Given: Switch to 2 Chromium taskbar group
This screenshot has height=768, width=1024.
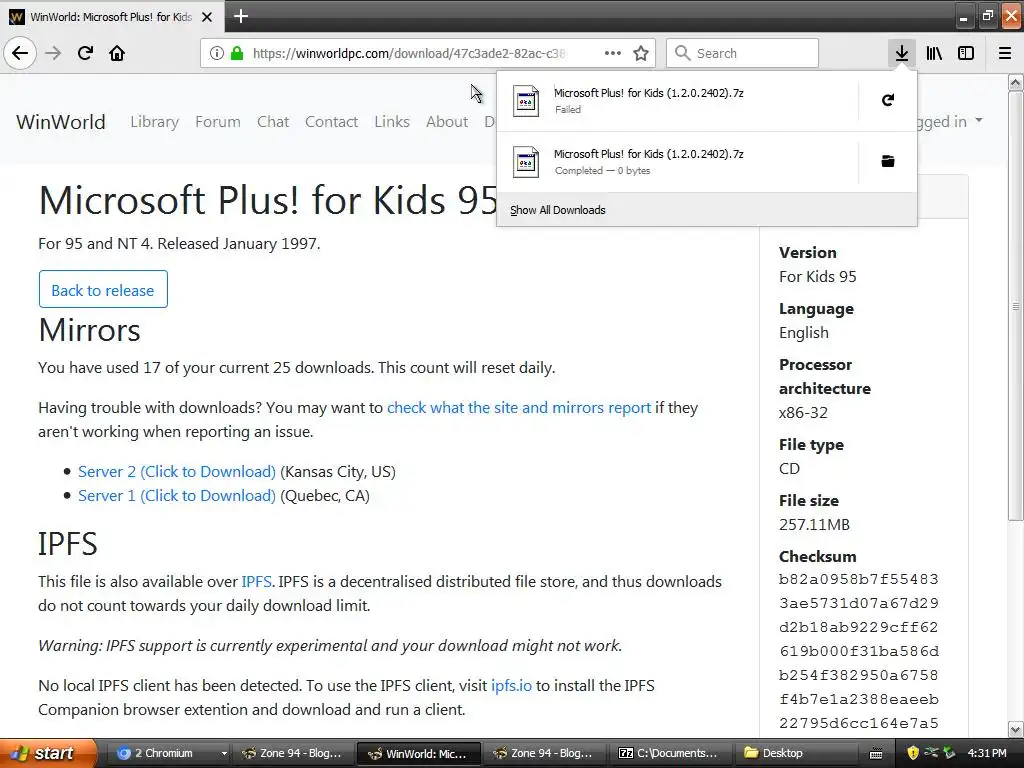Looking at the screenshot, I should point(168,753).
